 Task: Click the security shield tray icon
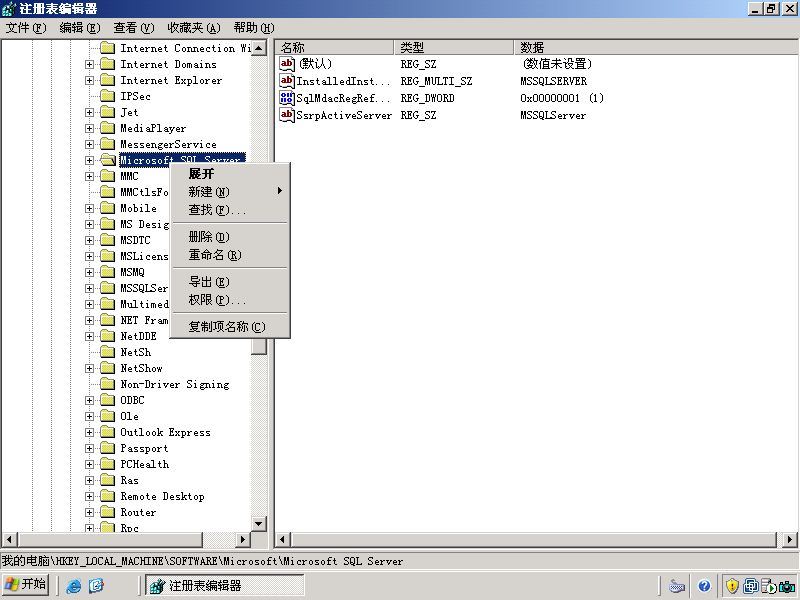[732, 586]
